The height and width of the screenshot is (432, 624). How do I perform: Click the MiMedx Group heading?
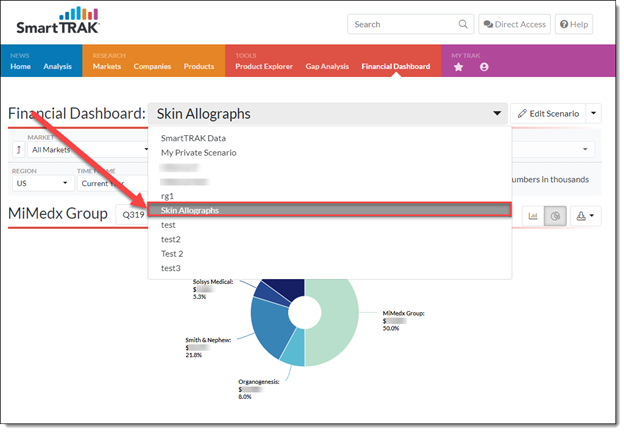coord(58,214)
